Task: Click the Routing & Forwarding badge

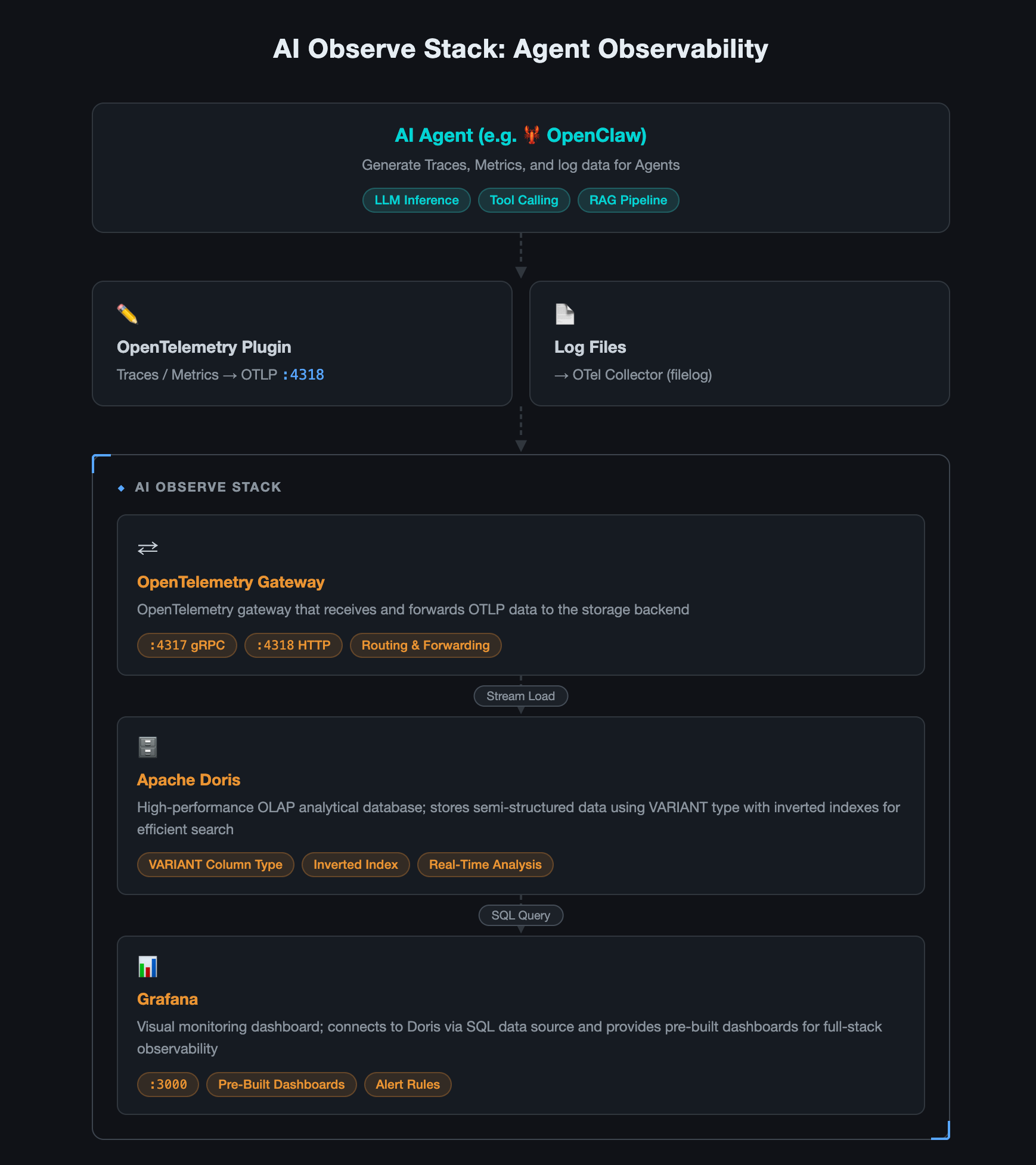Action: pos(426,645)
